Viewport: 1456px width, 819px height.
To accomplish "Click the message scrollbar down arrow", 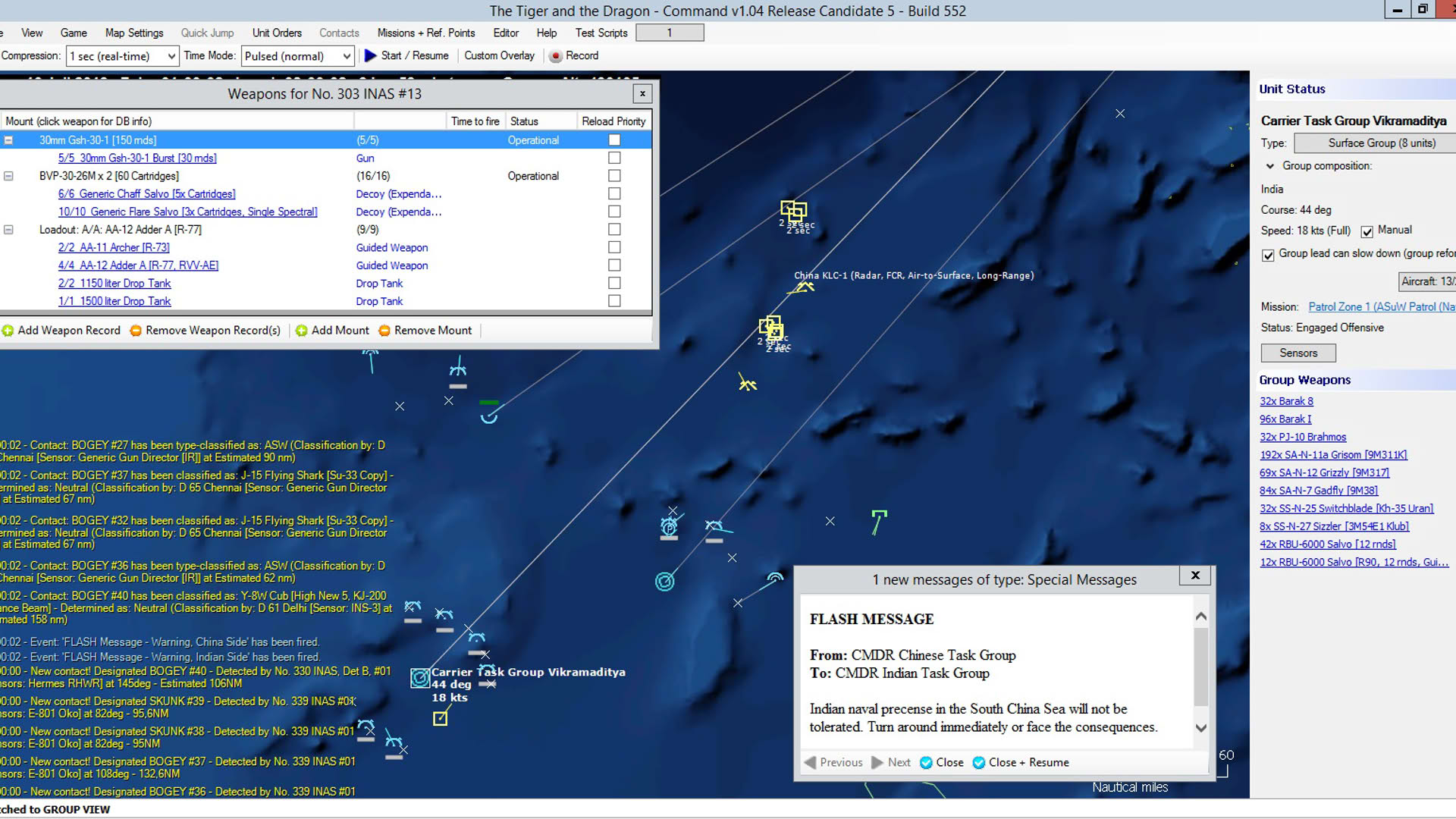I will pyautogui.click(x=1201, y=728).
